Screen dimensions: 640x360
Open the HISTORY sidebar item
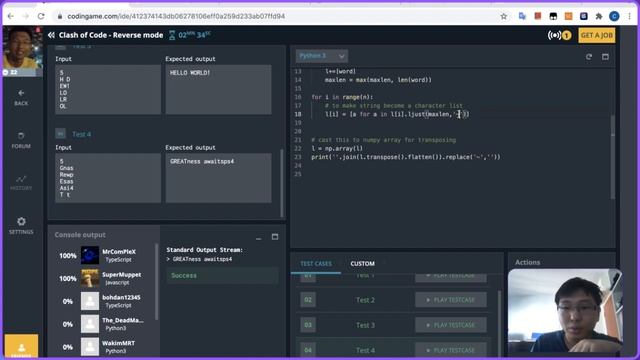coord(21,182)
